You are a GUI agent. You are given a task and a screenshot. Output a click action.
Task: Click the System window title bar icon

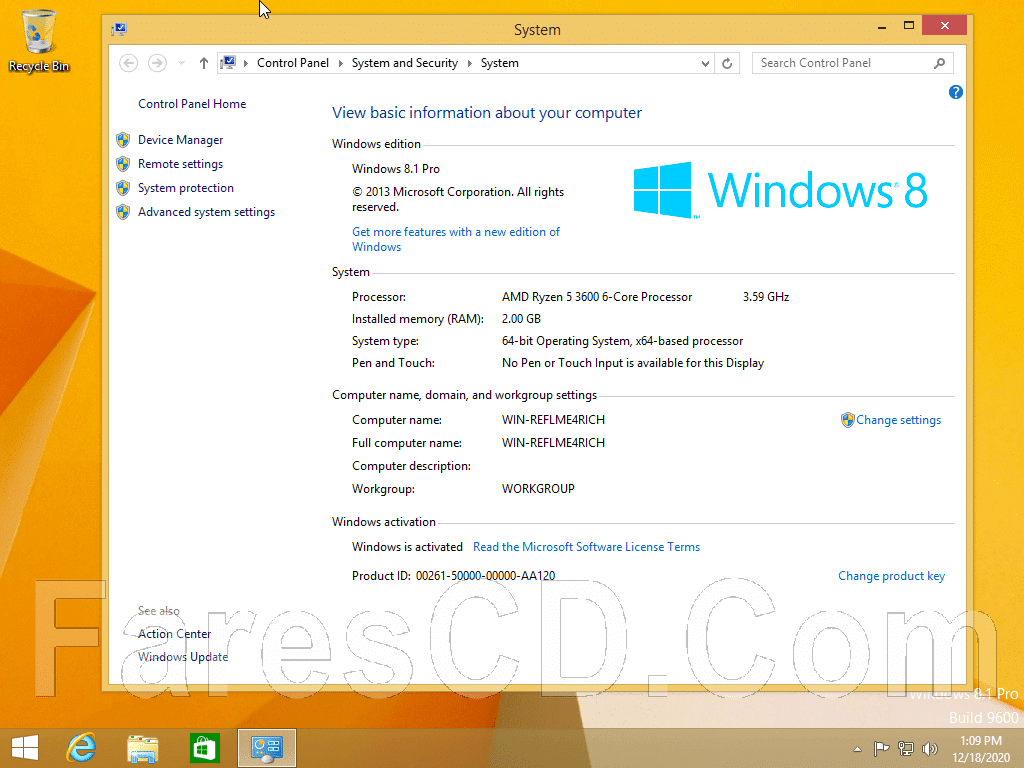point(118,29)
